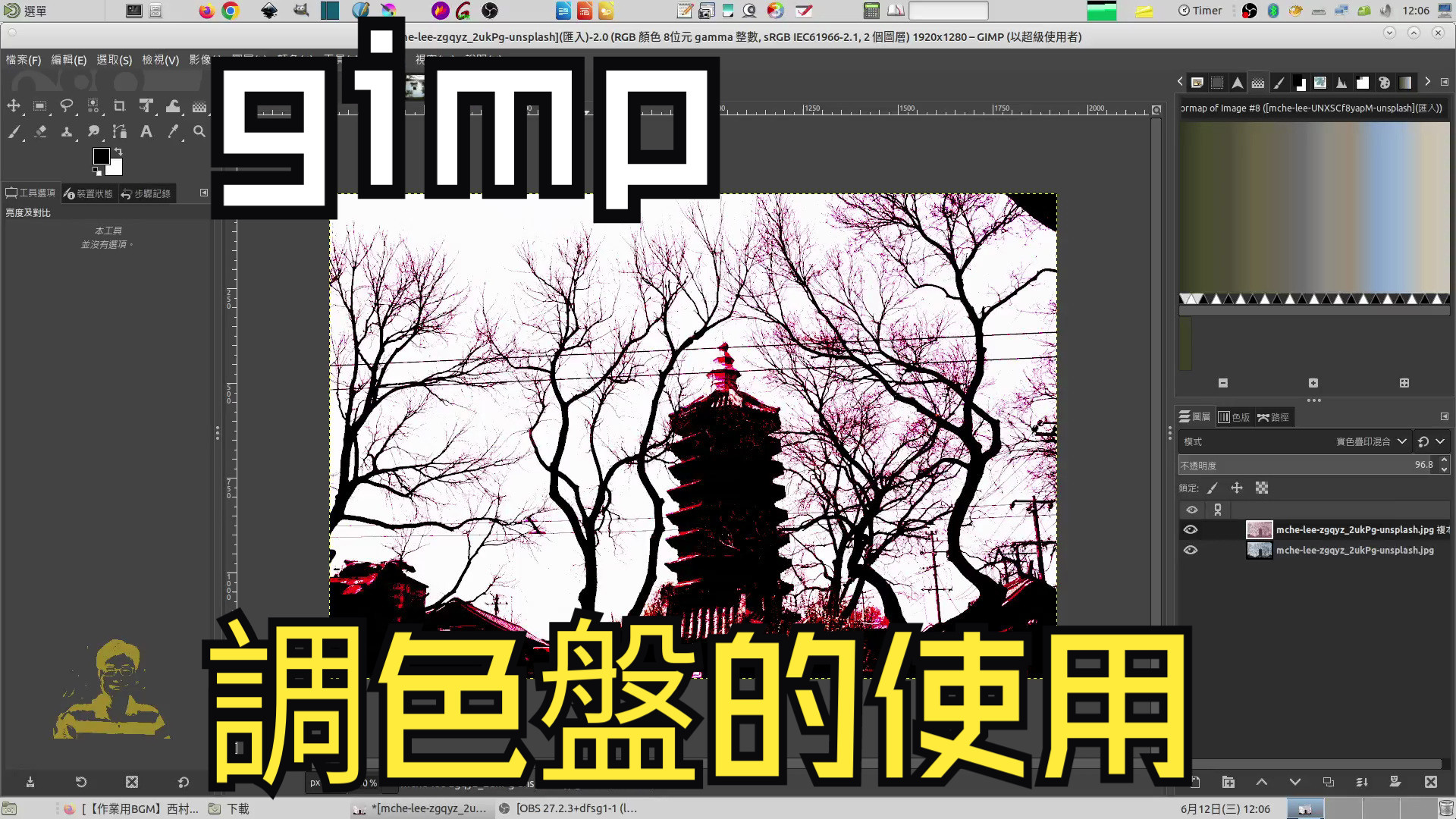
Task: Select the Paths tool
Action: point(120,132)
